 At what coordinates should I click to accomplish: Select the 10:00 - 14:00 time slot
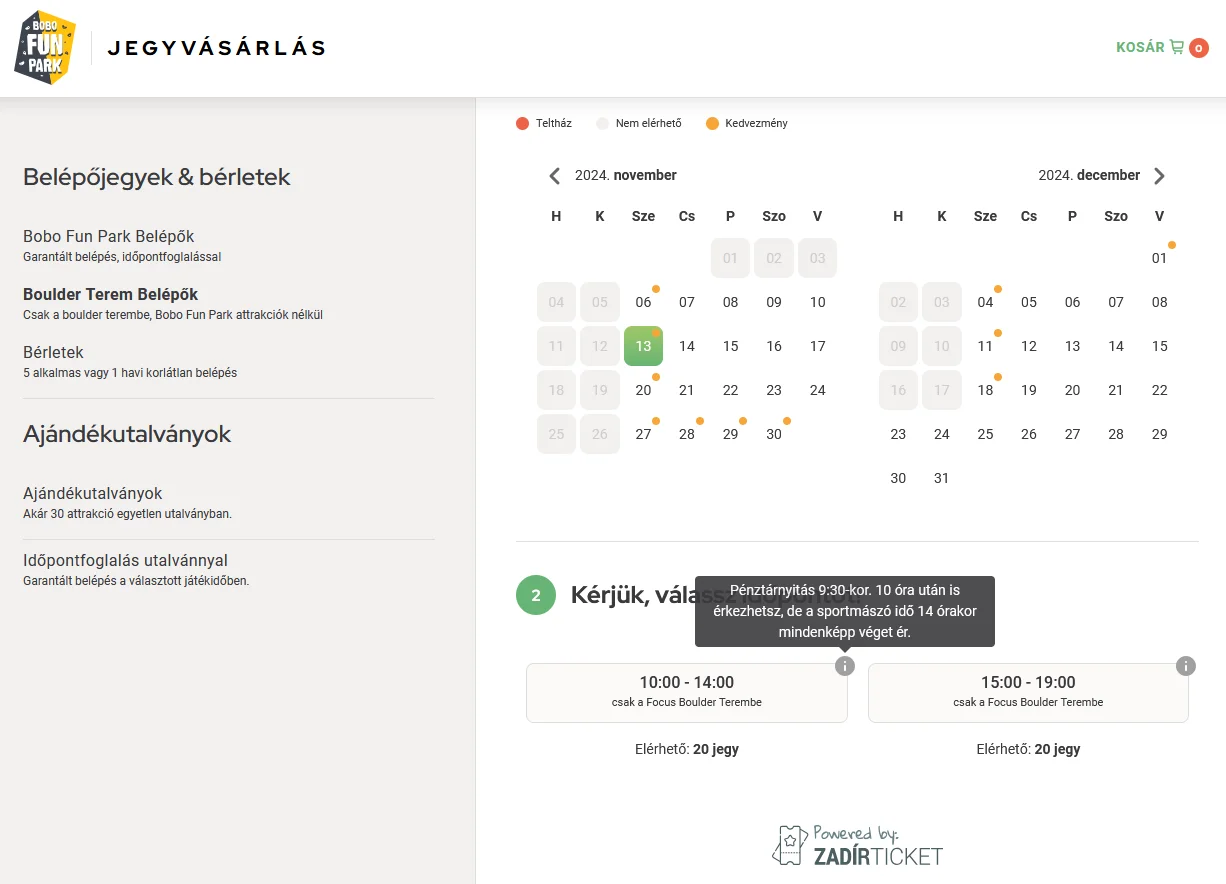pyautogui.click(x=687, y=692)
